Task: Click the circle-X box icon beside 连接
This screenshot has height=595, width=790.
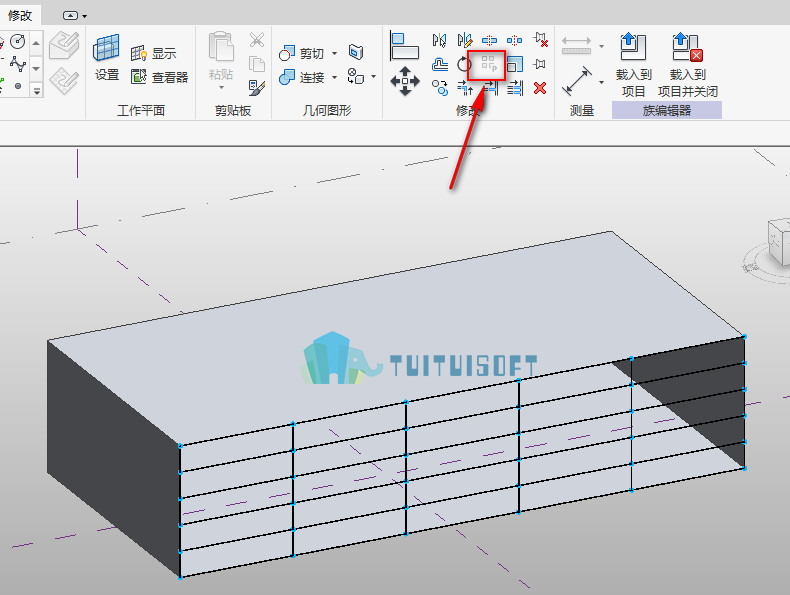Action: click(x=356, y=76)
